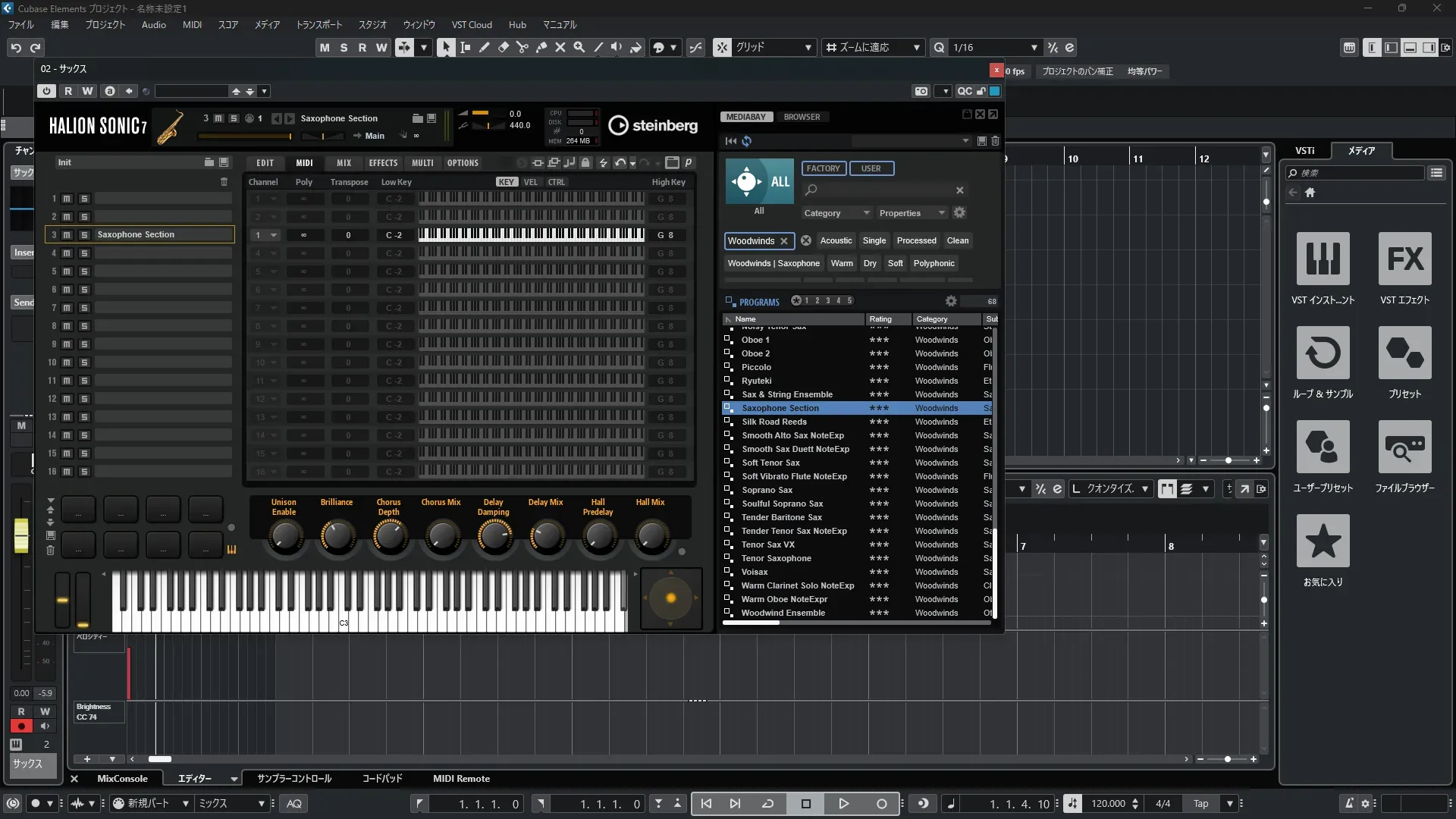Open VST Instruments media tile

(1323, 259)
